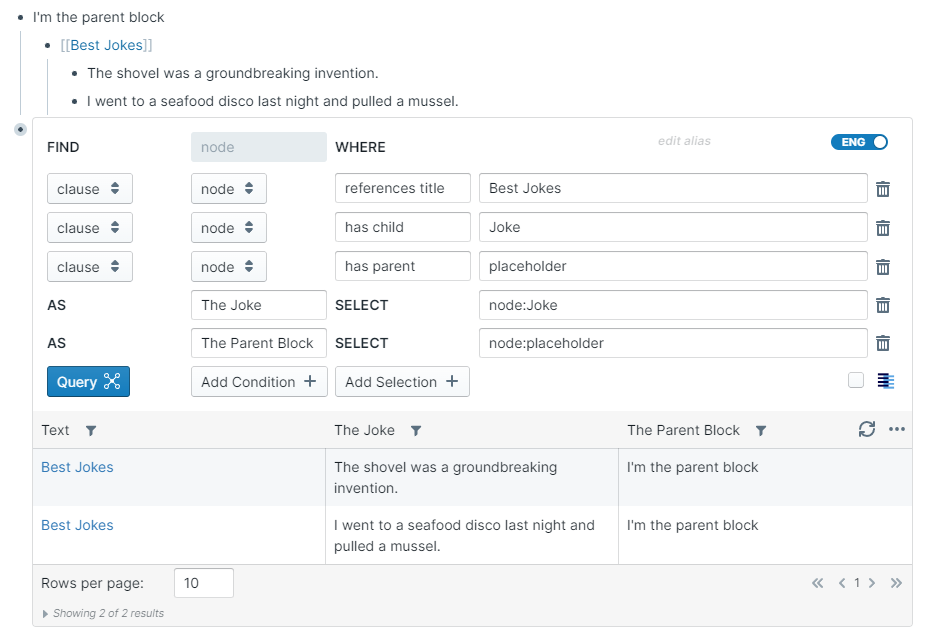Delete the has child Joke condition
This screenshot has width=938, height=640.
point(883,228)
